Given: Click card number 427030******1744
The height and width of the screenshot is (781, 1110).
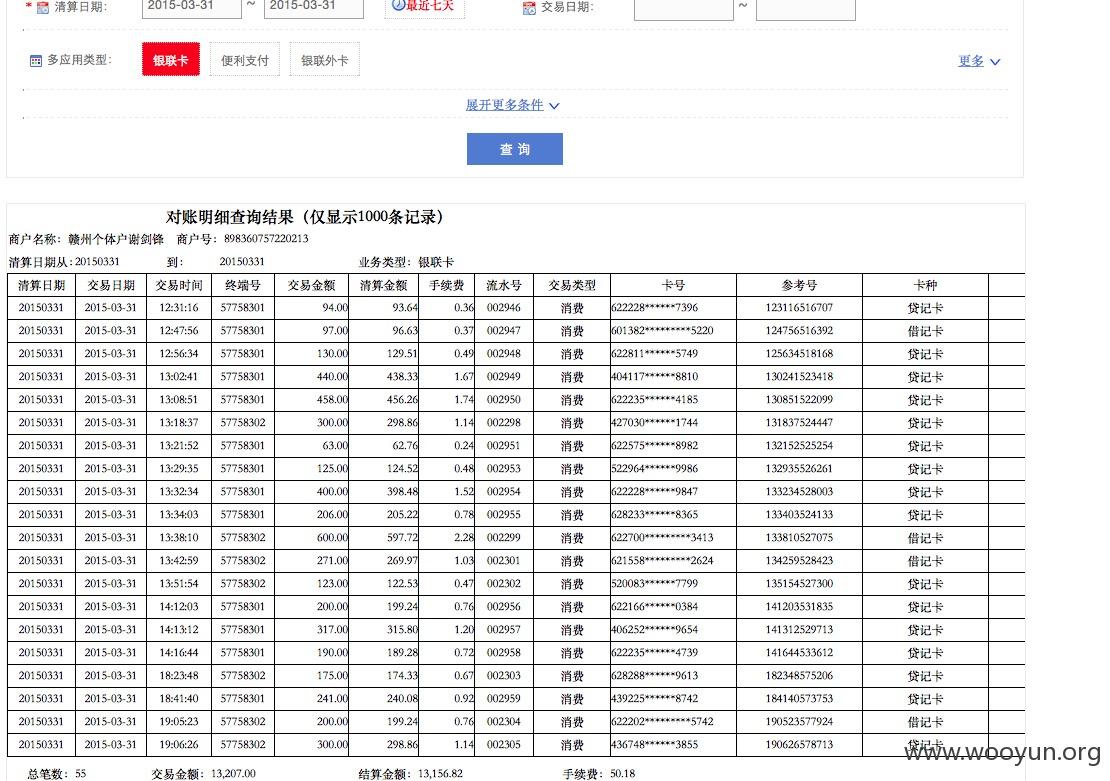Looking at the screenshot, I should pyautogui.click(x=655, y=423).
